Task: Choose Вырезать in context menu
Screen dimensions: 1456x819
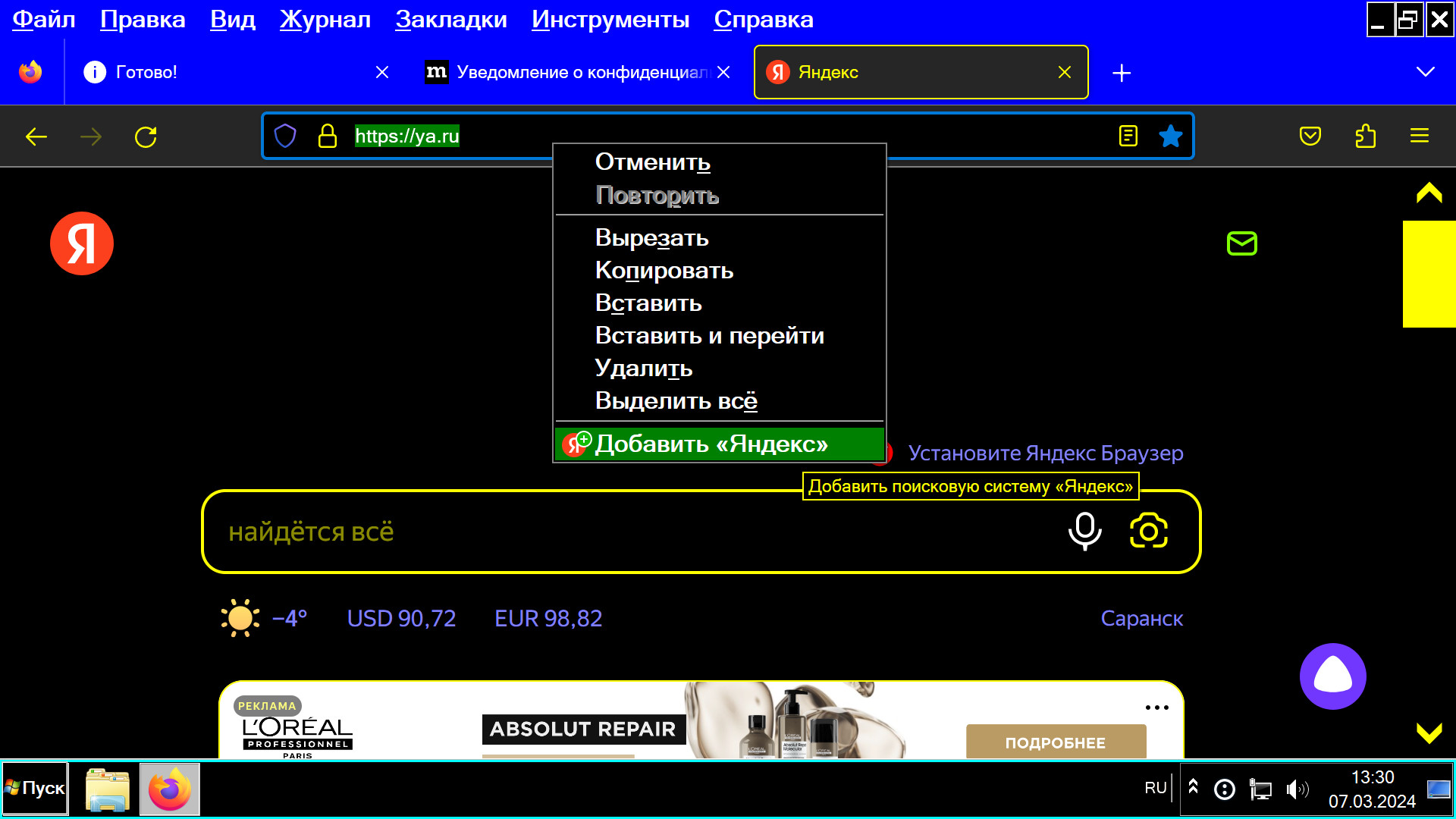Action: [x=720, y=237]
